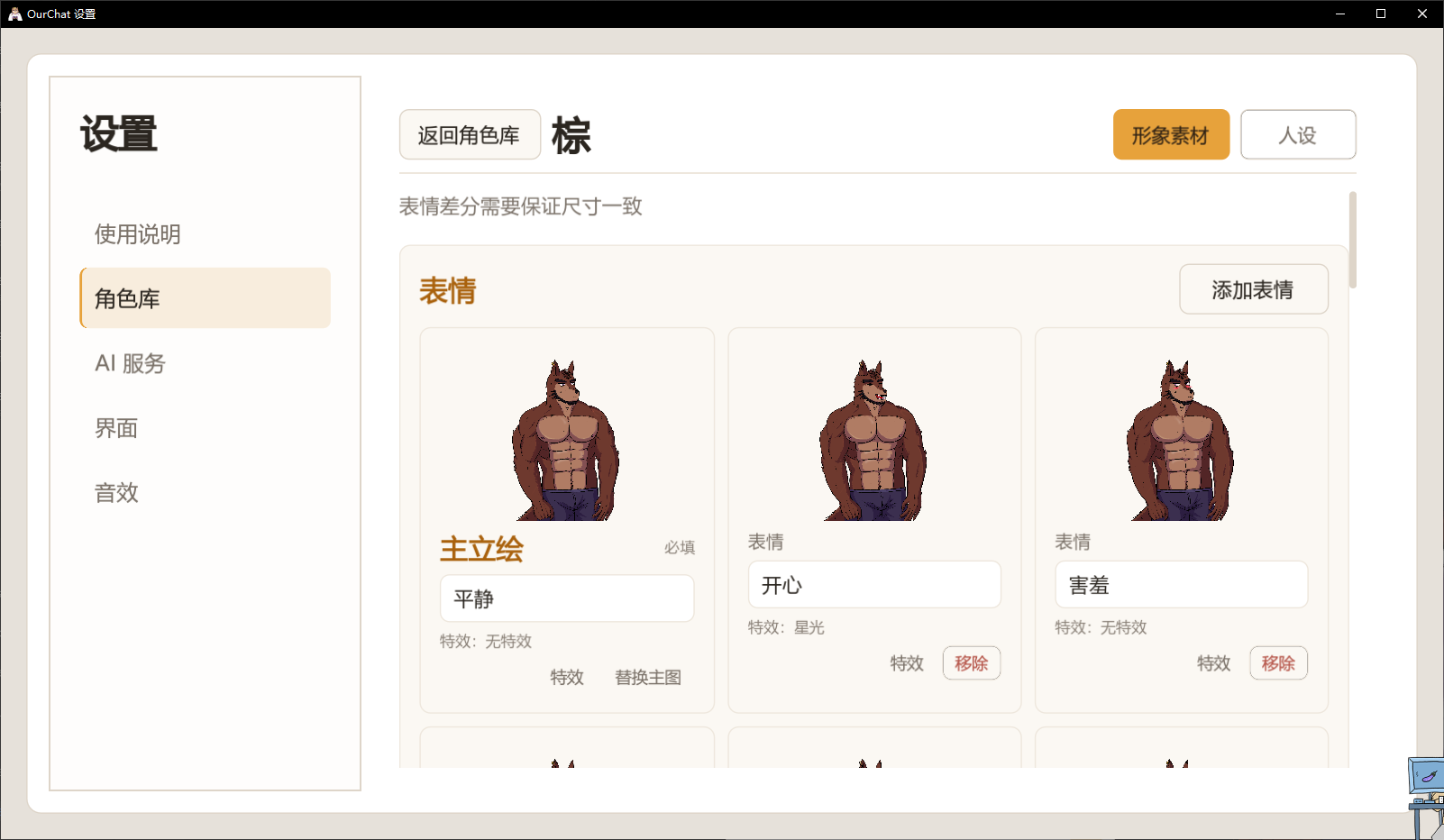
Task: Click 特效 button on the 害羞 card
Action: pyautogui.click(x=1214, y=663)
